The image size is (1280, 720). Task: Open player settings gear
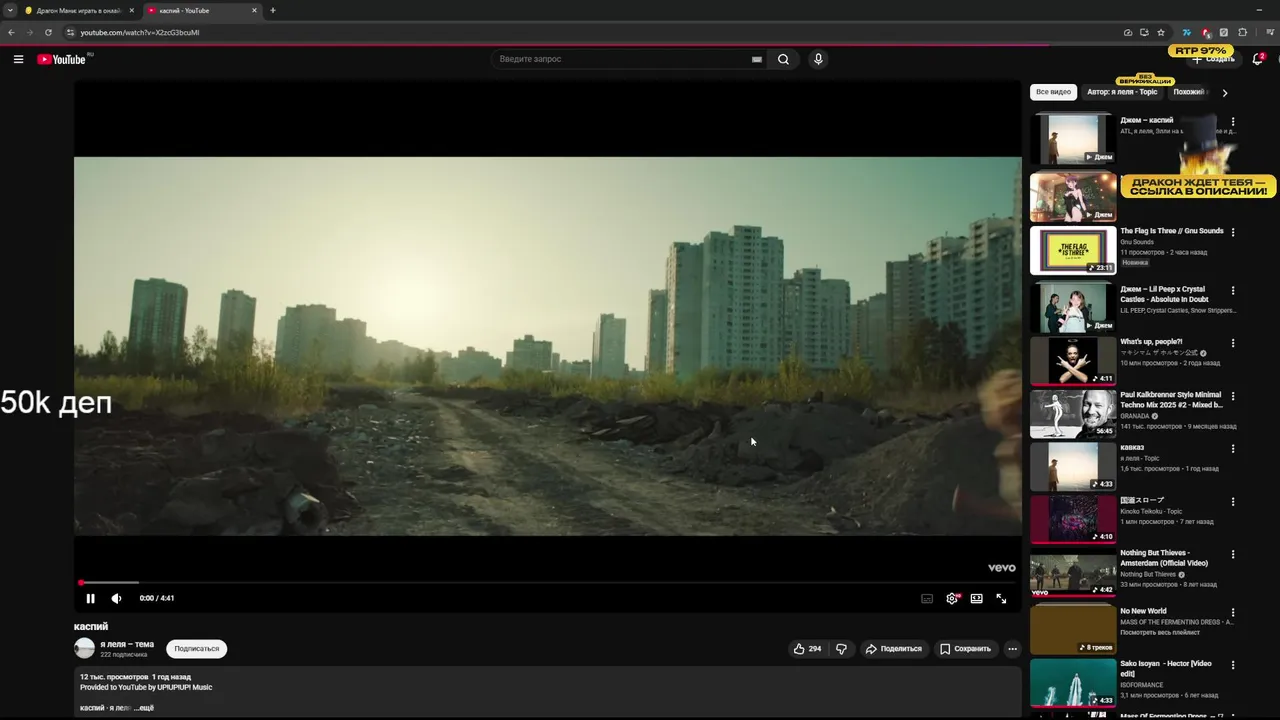coord(952,598)
